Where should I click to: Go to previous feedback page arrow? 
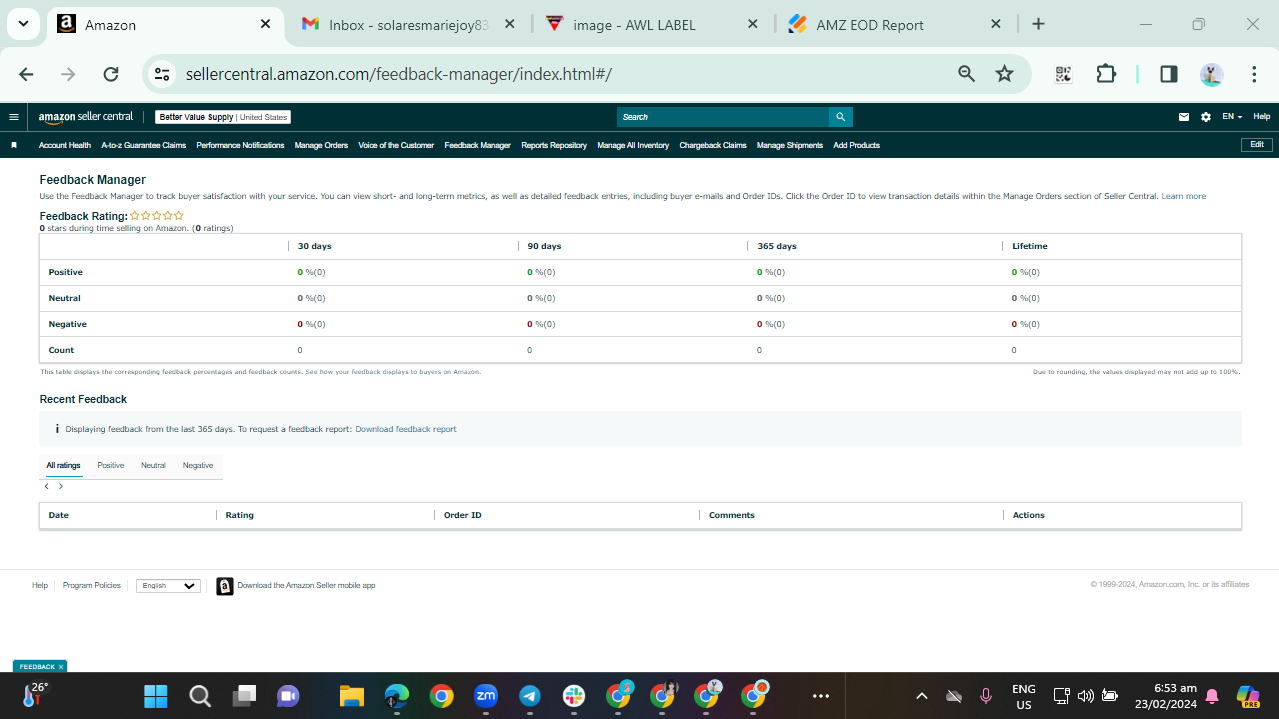click(x=46, y=486)
